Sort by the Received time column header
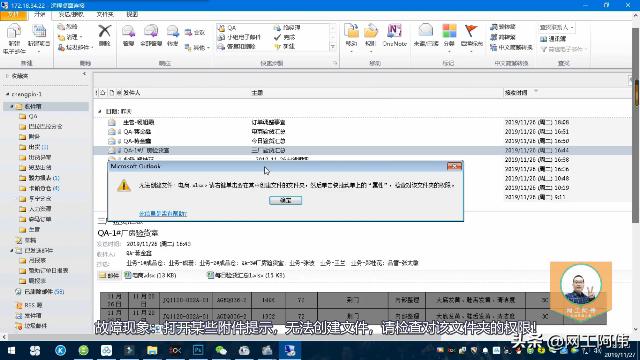The image size is (640, 360). pos(516,93)
